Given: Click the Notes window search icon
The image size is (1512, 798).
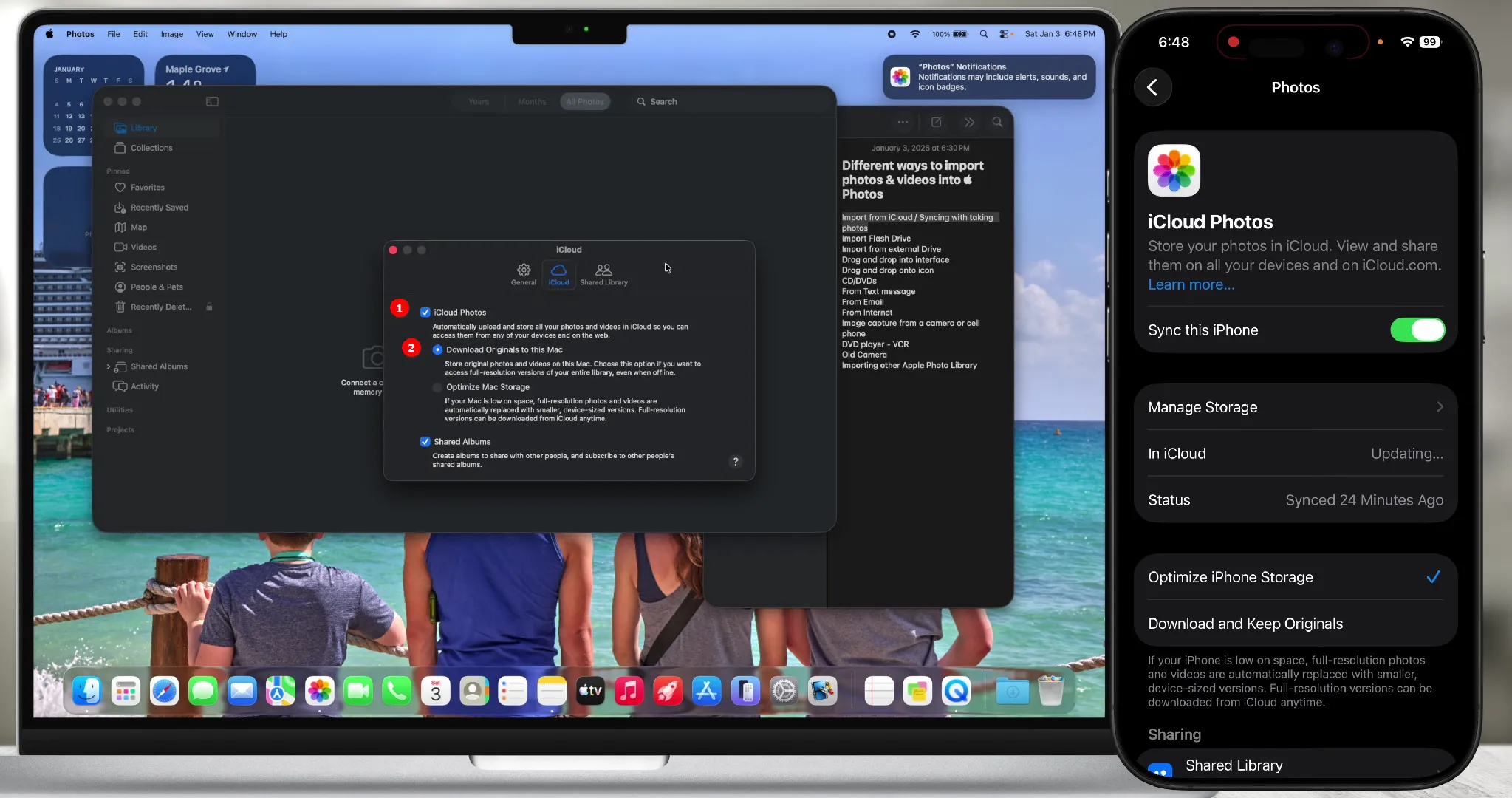Looking at the screenshot, I should (997, 122).
